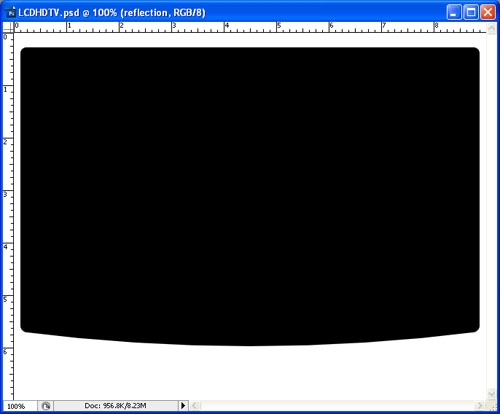
Task: Click the vertical scrollbar up arrow
Action: (x=491, y=28)
